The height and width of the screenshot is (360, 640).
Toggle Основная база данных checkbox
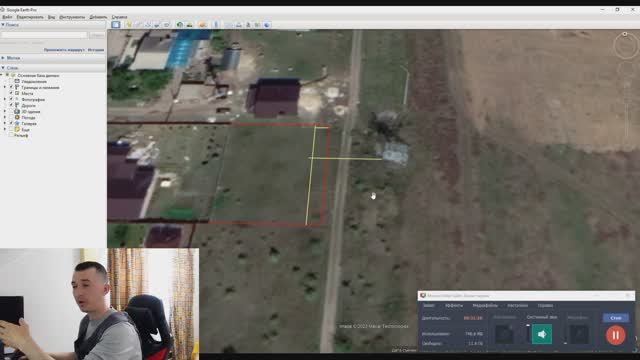pyautogui.click(x=7, y=75)
